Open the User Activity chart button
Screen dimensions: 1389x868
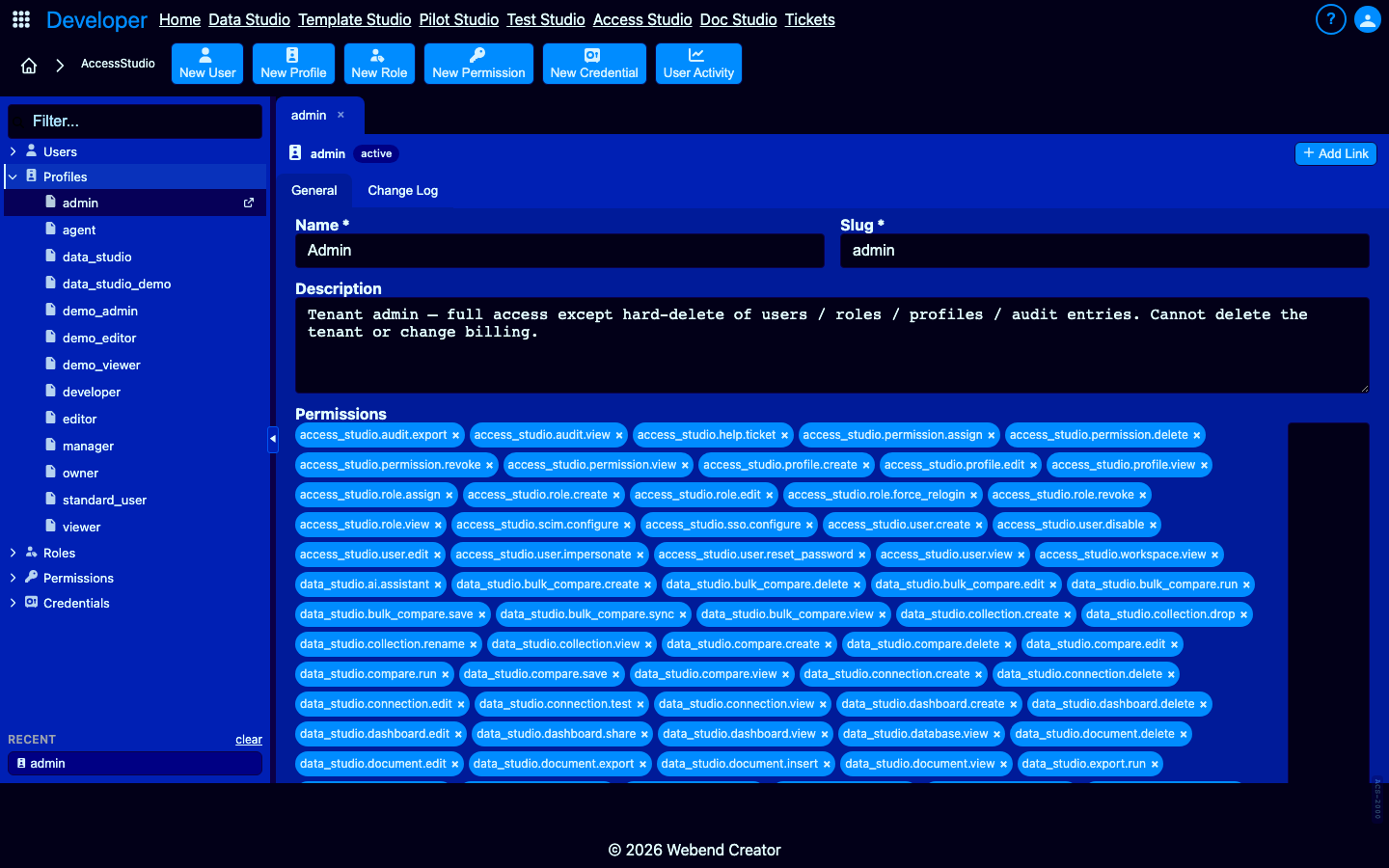698,64
